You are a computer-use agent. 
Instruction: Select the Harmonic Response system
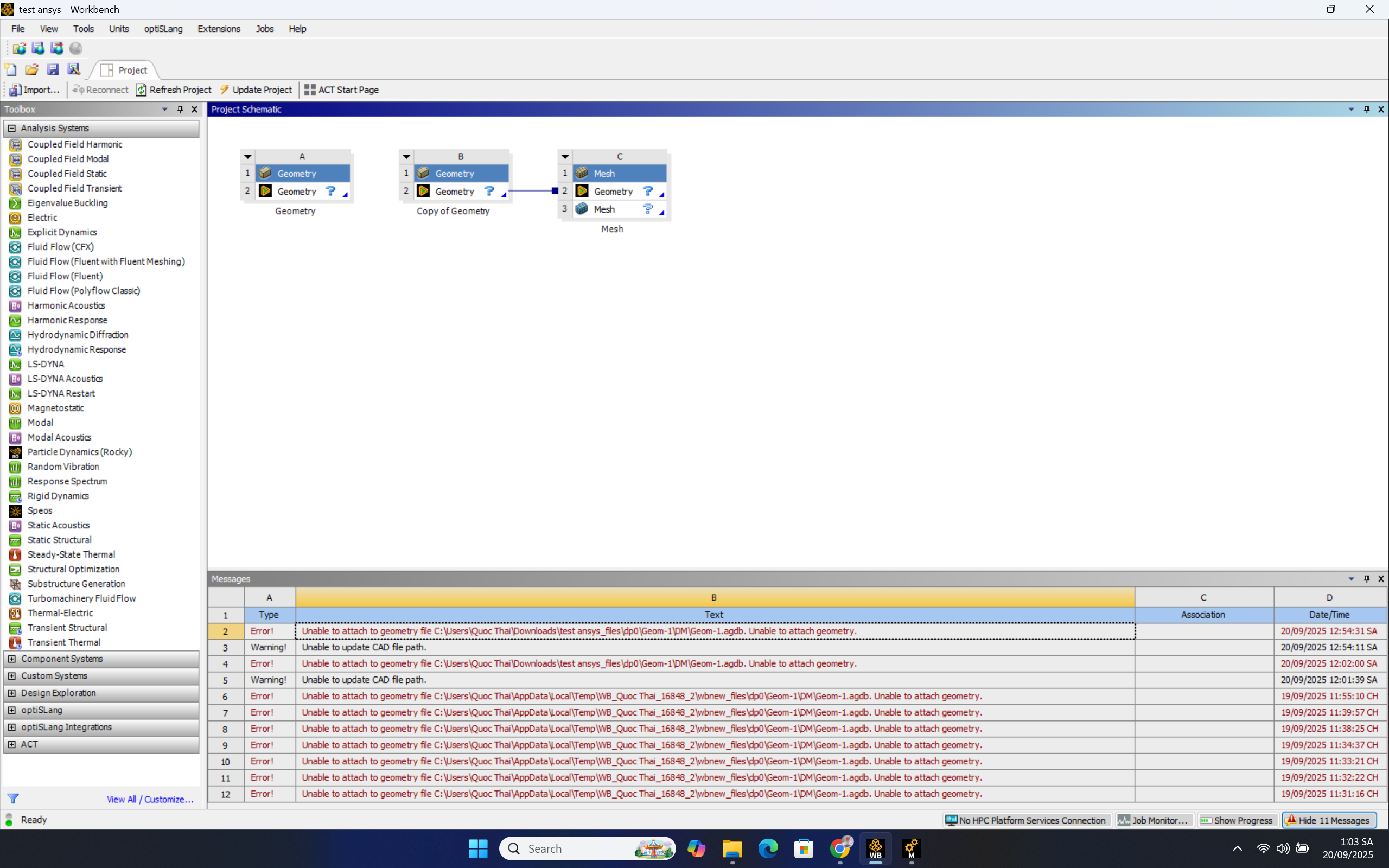coord(67,320)
